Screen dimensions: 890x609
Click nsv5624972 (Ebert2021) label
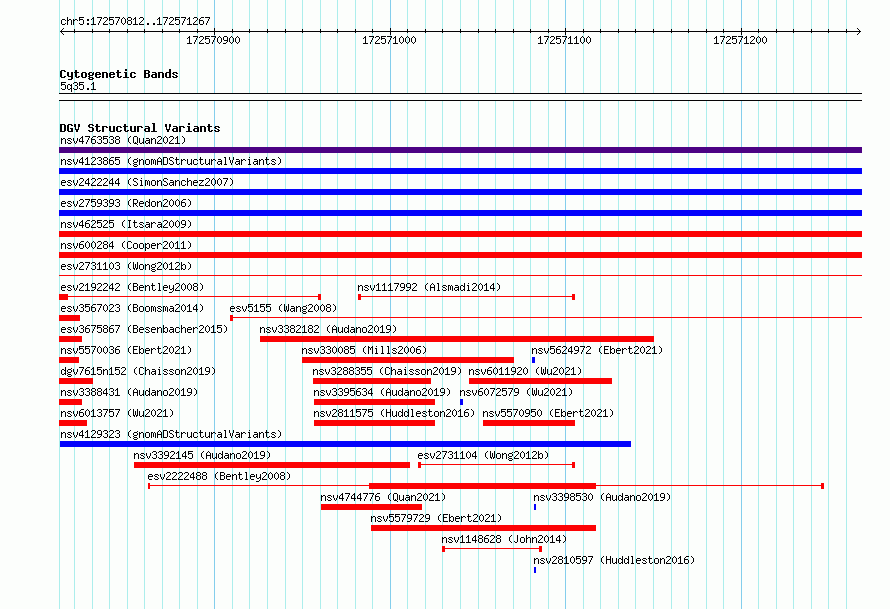[x=597, y=350]
